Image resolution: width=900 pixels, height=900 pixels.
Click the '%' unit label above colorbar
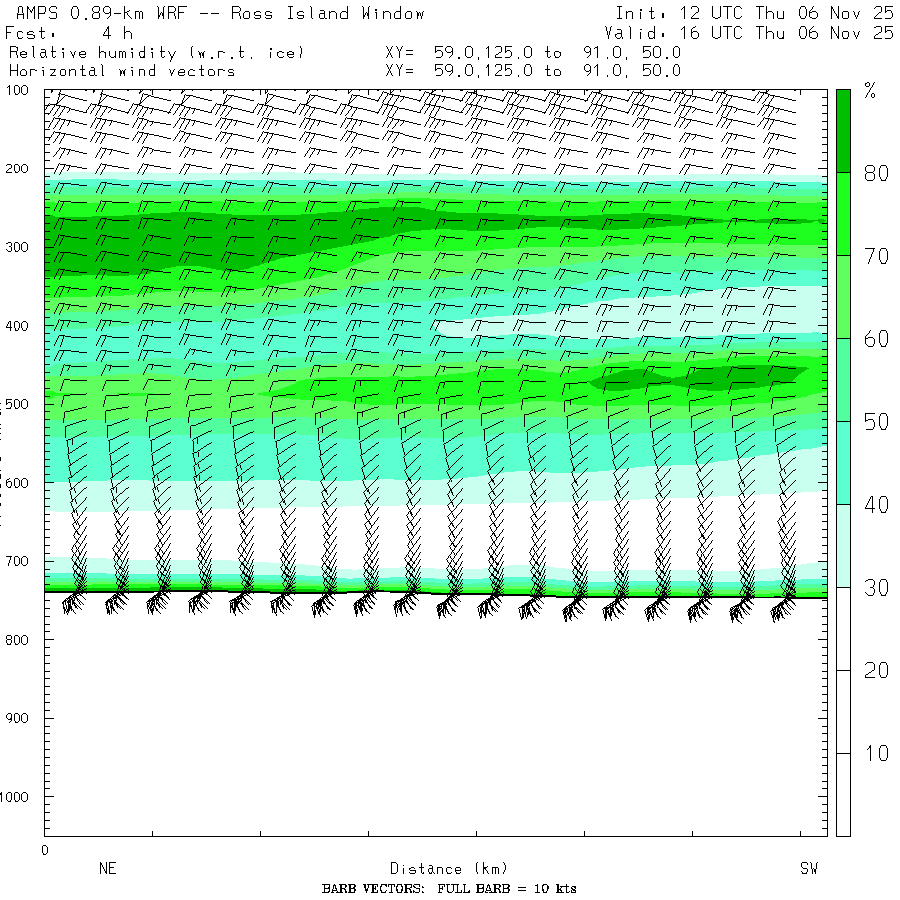point(870,91)
